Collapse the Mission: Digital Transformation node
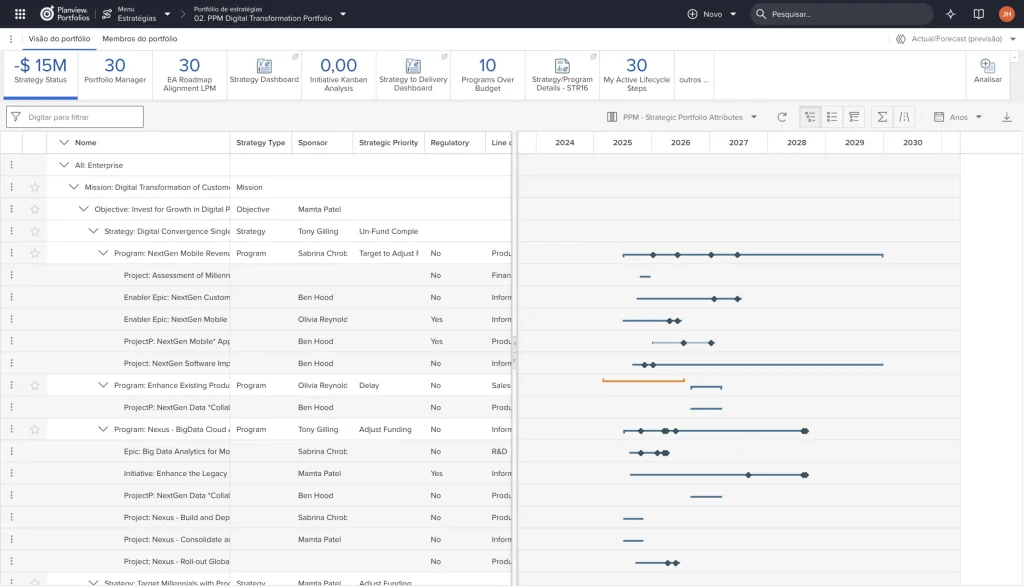Viewport: 1024px width, 587px height. coord(73,187)
